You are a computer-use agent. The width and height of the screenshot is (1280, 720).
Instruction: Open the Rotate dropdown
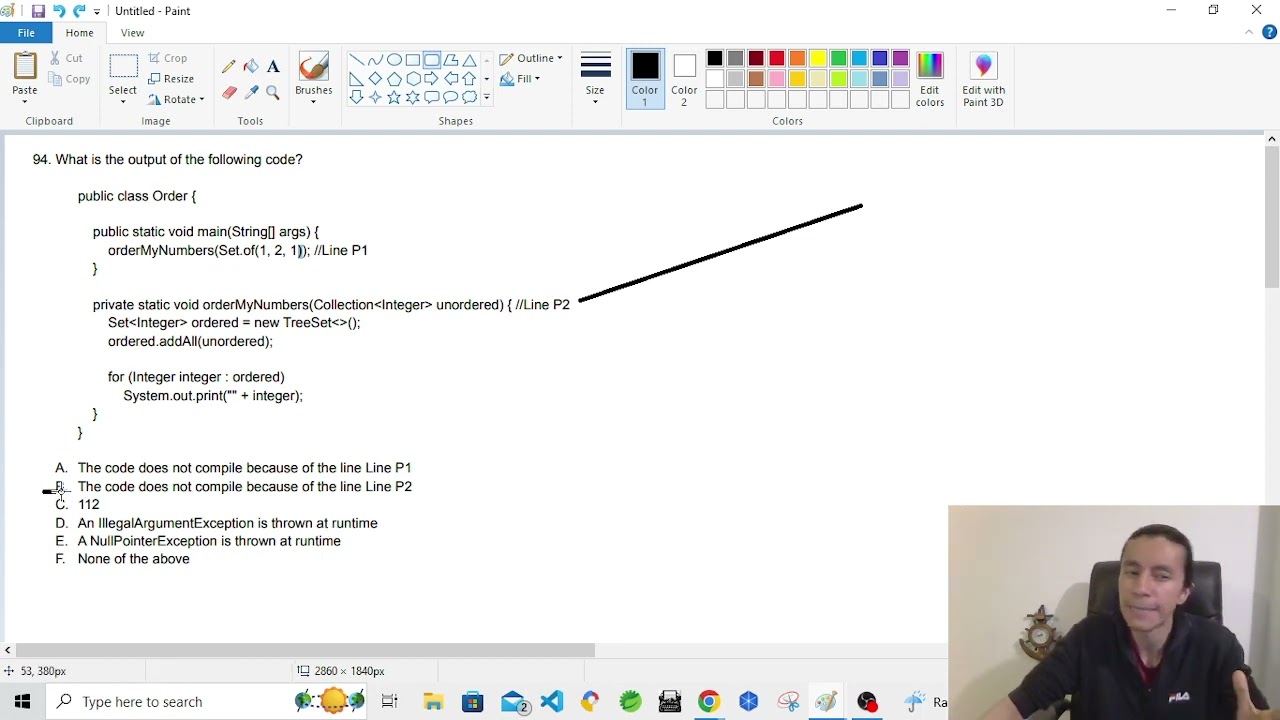176,100
